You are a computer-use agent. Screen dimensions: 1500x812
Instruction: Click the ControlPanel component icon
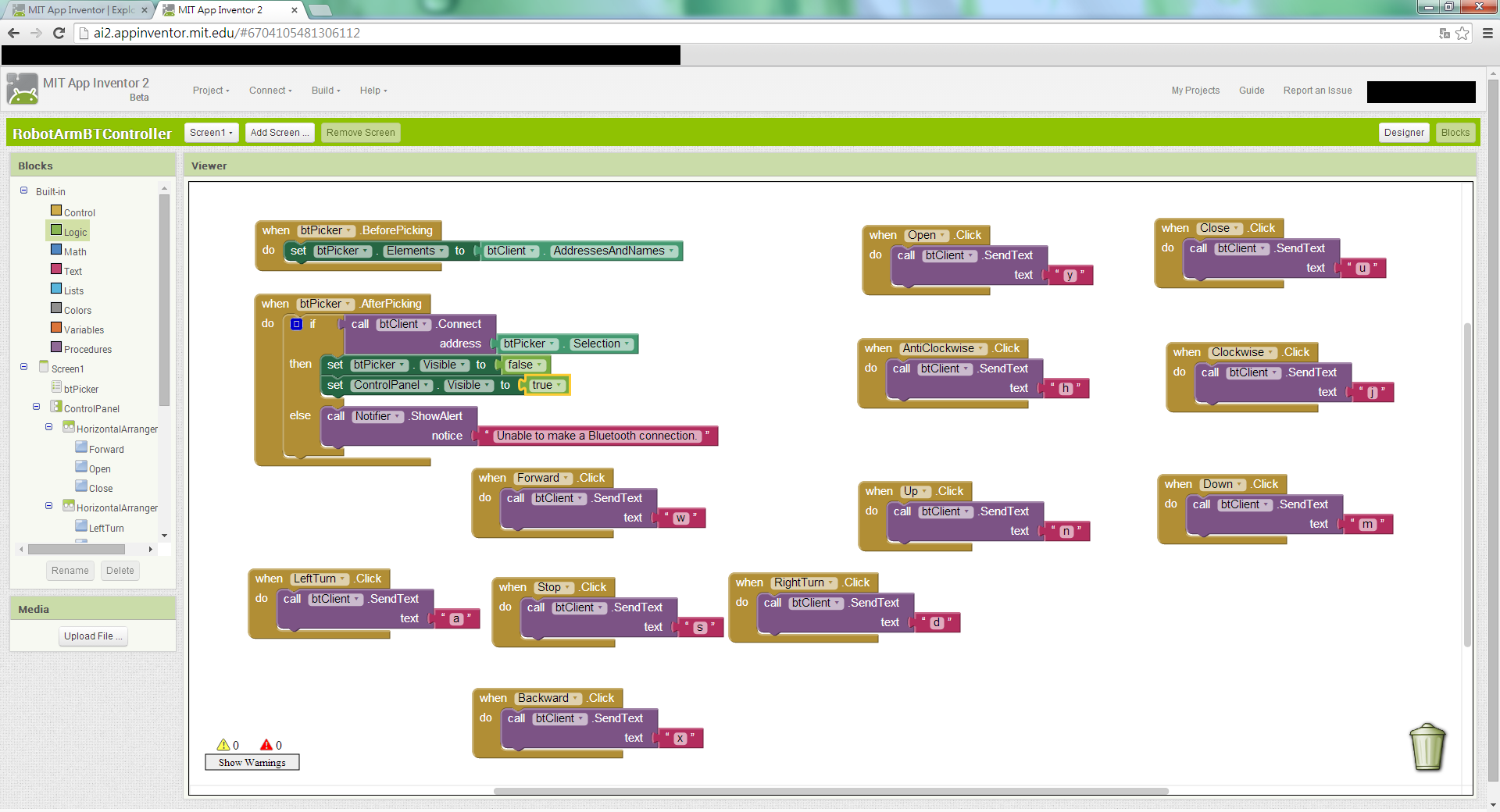tap(56, 407)
